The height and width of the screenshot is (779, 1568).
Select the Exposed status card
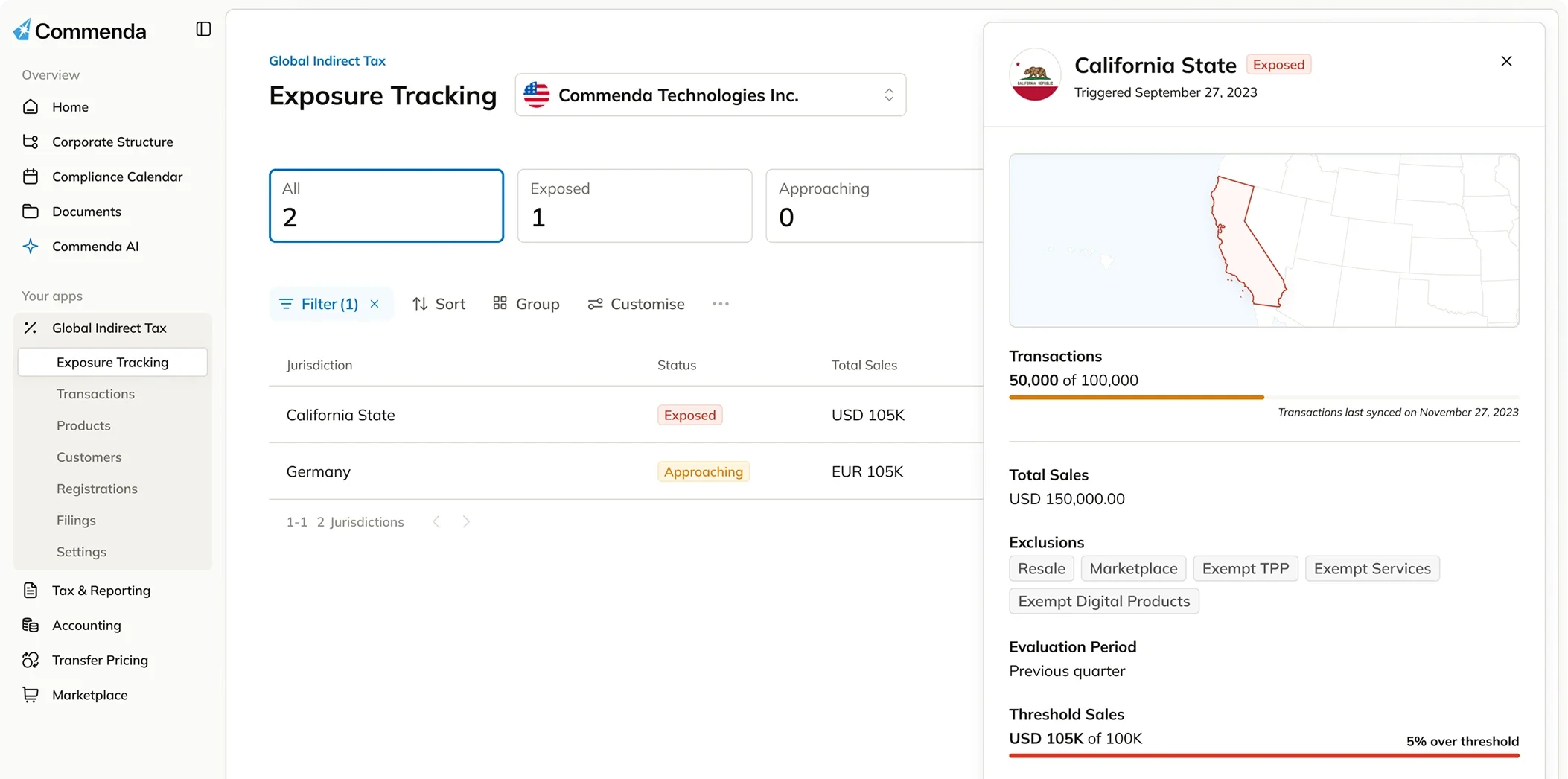[634, 206]
